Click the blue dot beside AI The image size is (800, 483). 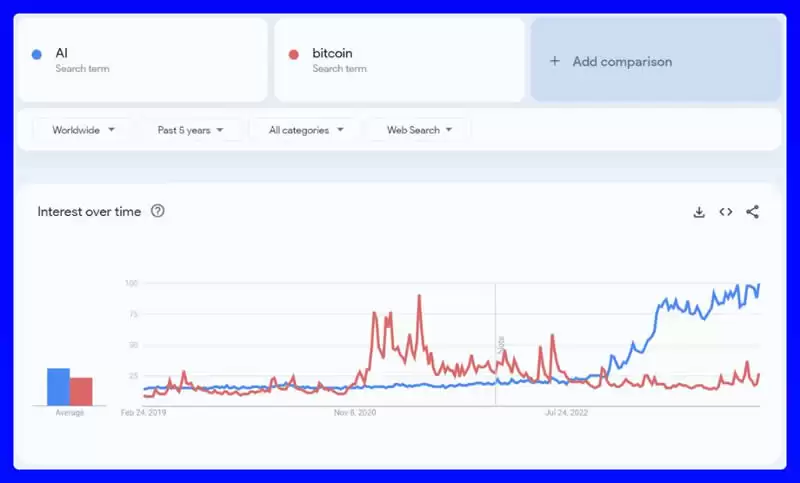click(x=37, y=54)
